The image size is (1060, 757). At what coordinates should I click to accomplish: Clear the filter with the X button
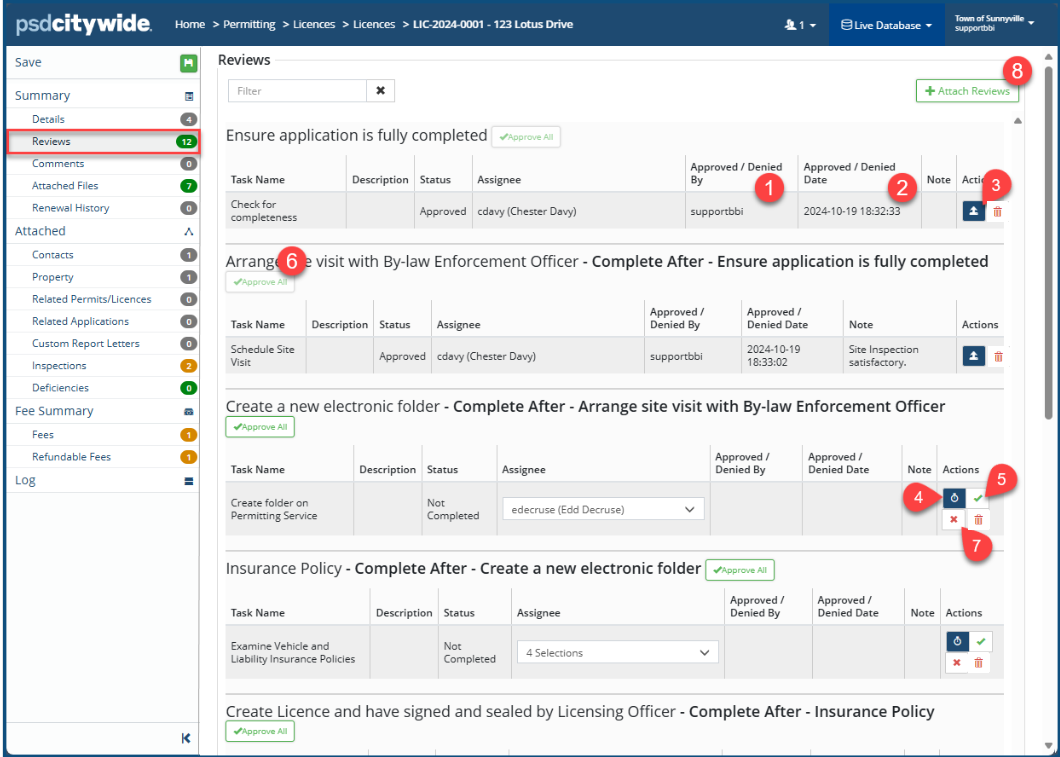pos(380,91)
